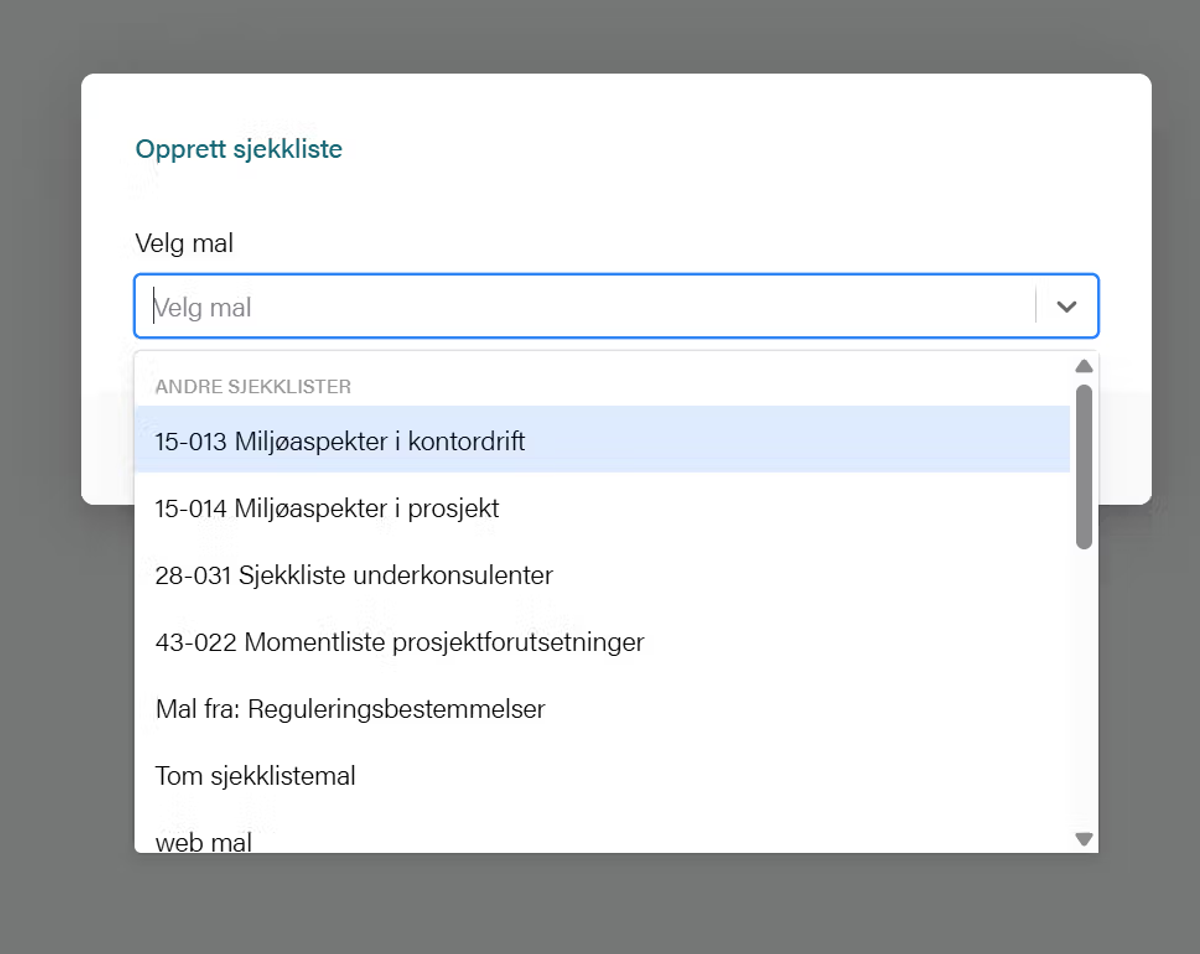Select Mal fra: Reguleringsbestemmelser
Image resolution: width=1200 pixels, height=954 pixels.
pyautogui.click(x=350, y=709)
